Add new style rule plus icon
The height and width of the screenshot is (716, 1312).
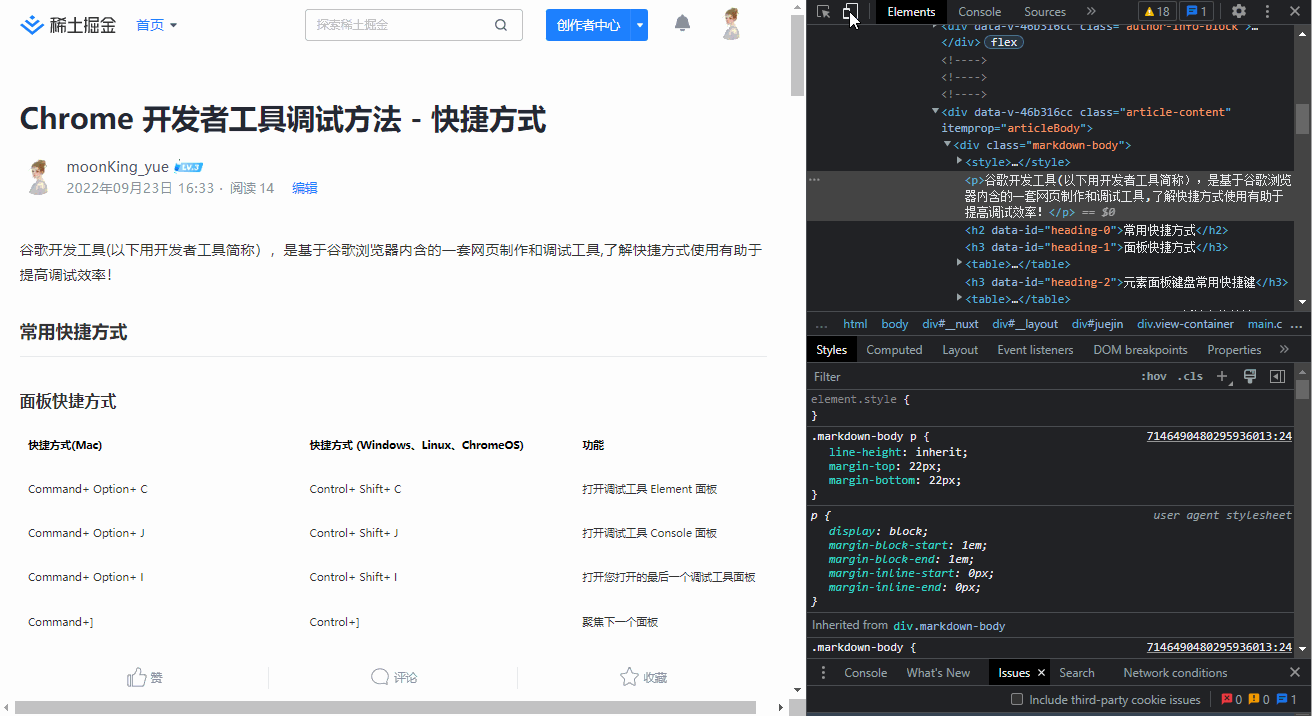point(1222,377)
